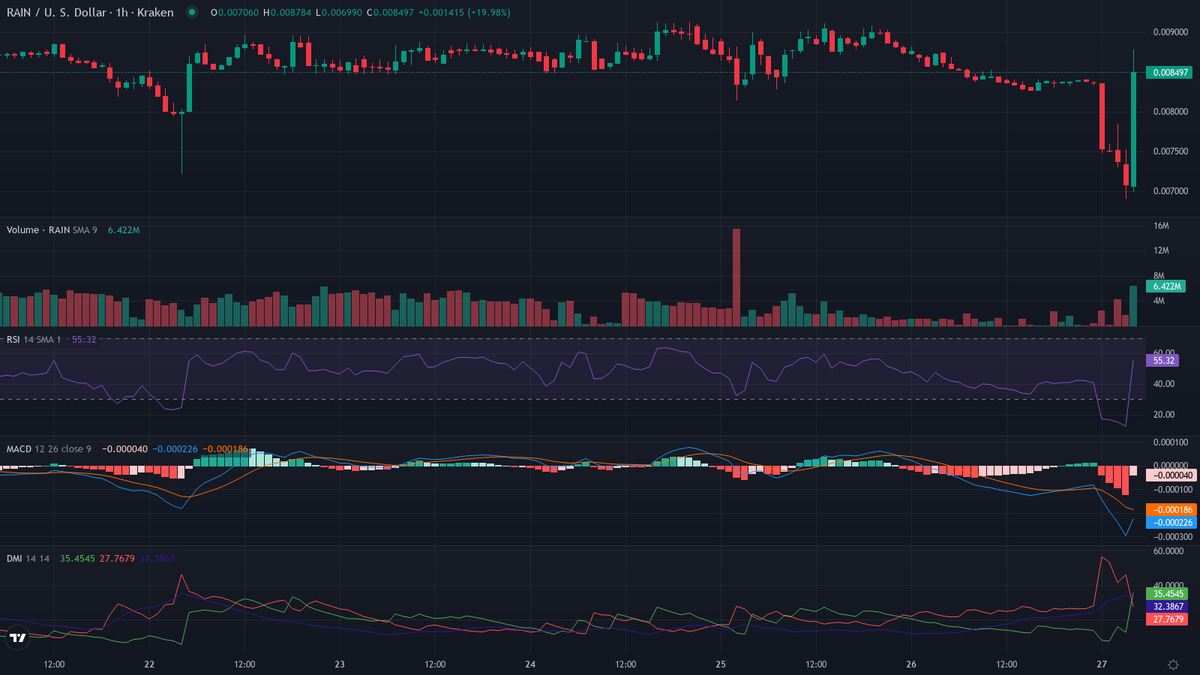Image resolution: width=1200 pixels, height=675 pixels.
Task: Click the 16M volume scale tick
Action: pyautogui.click(x=1160, y=226)
